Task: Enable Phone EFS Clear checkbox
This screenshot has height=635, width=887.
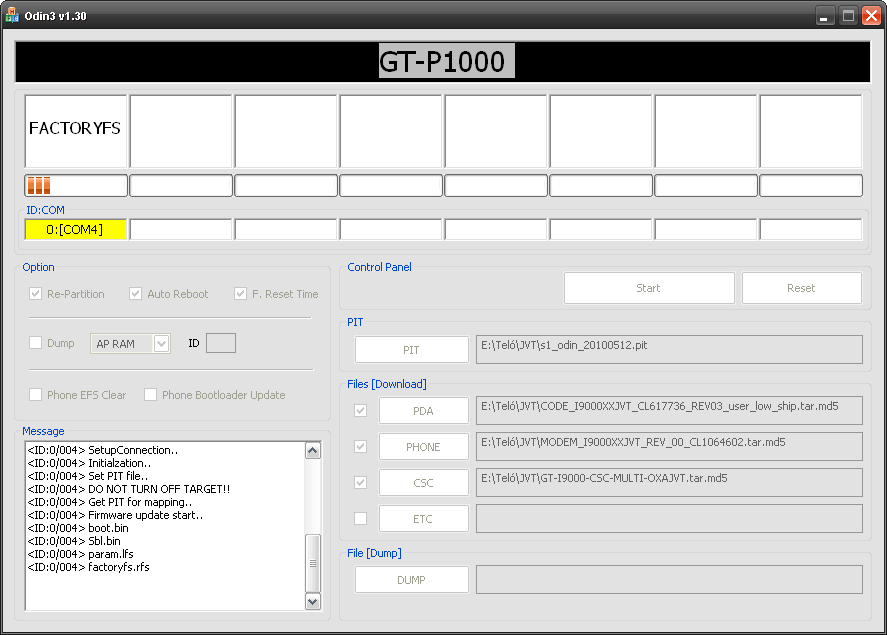Action: pyautogui.click(x=36, y=395)
